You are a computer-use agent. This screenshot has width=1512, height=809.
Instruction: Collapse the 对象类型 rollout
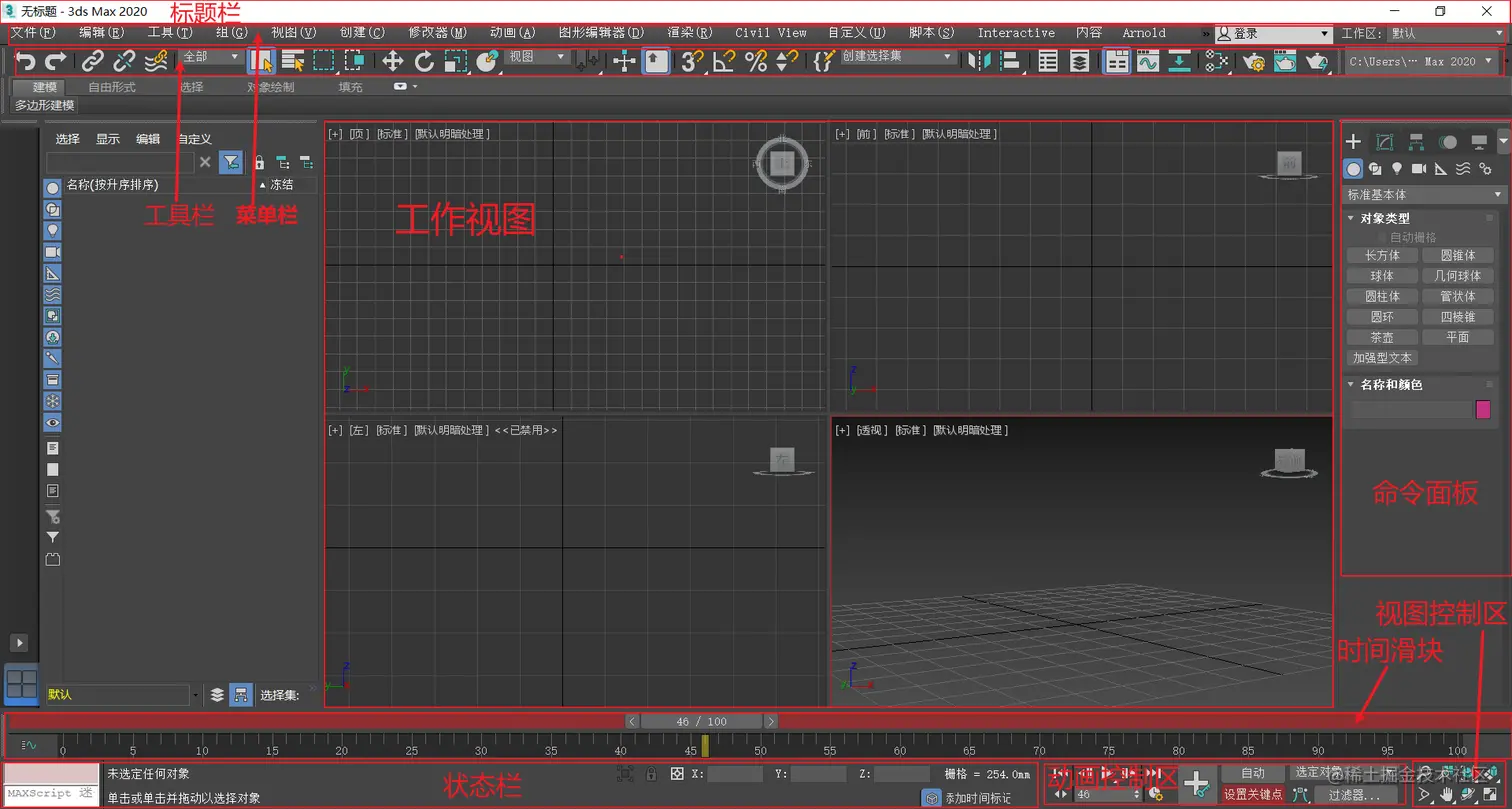(1385, 218)
